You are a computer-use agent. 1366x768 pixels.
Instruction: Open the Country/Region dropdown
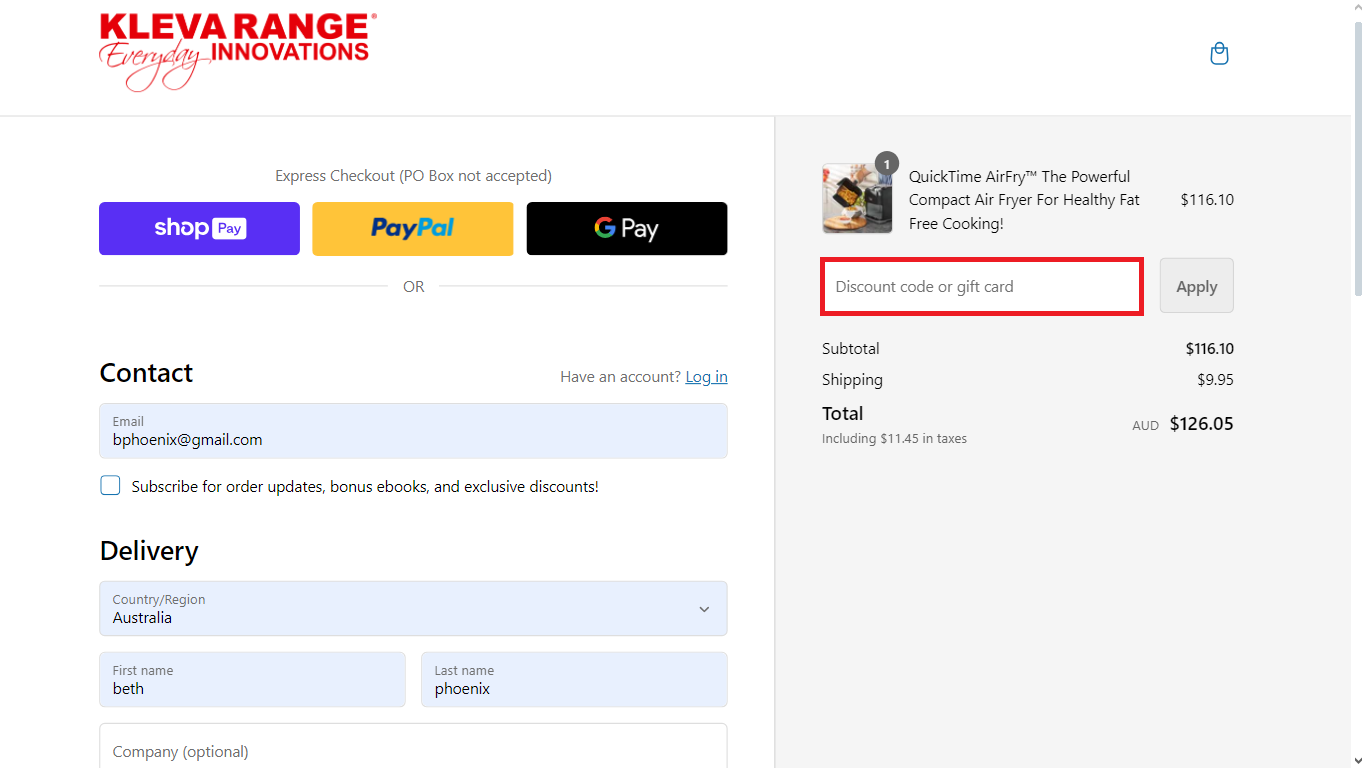413,608
